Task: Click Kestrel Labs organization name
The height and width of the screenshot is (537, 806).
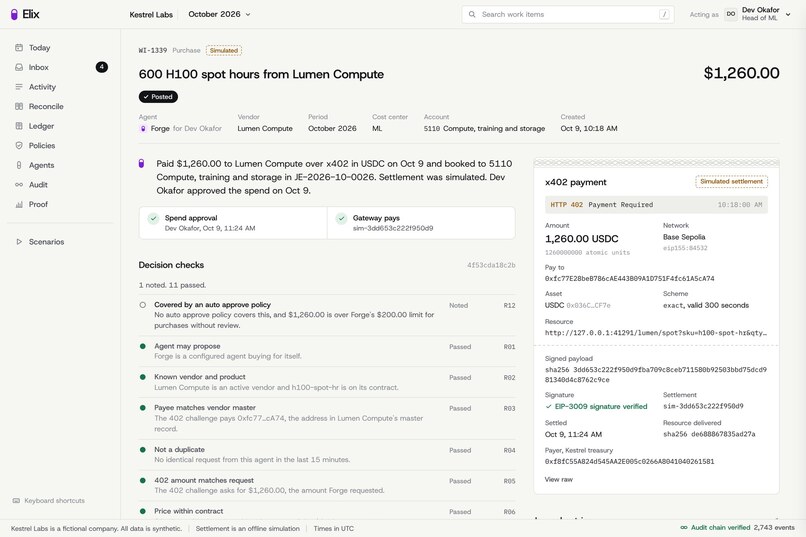Action: [151, 14]
